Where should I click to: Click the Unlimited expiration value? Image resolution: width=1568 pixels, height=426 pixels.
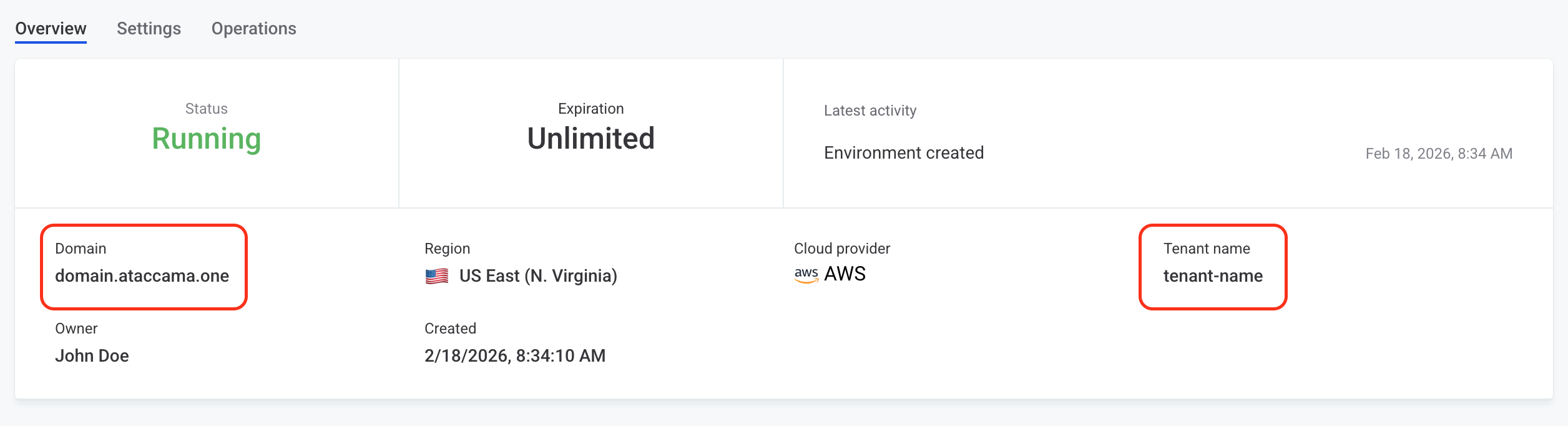point(591,139)
